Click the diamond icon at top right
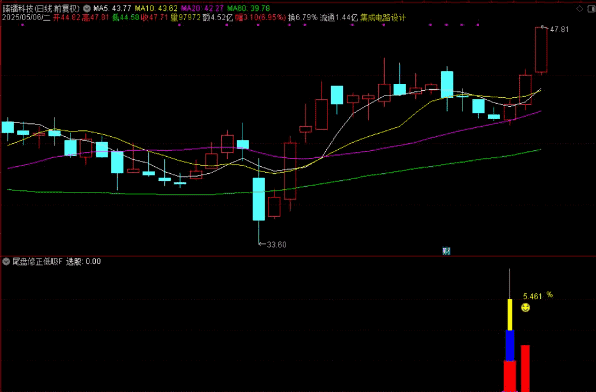 [x=579, y=9]
